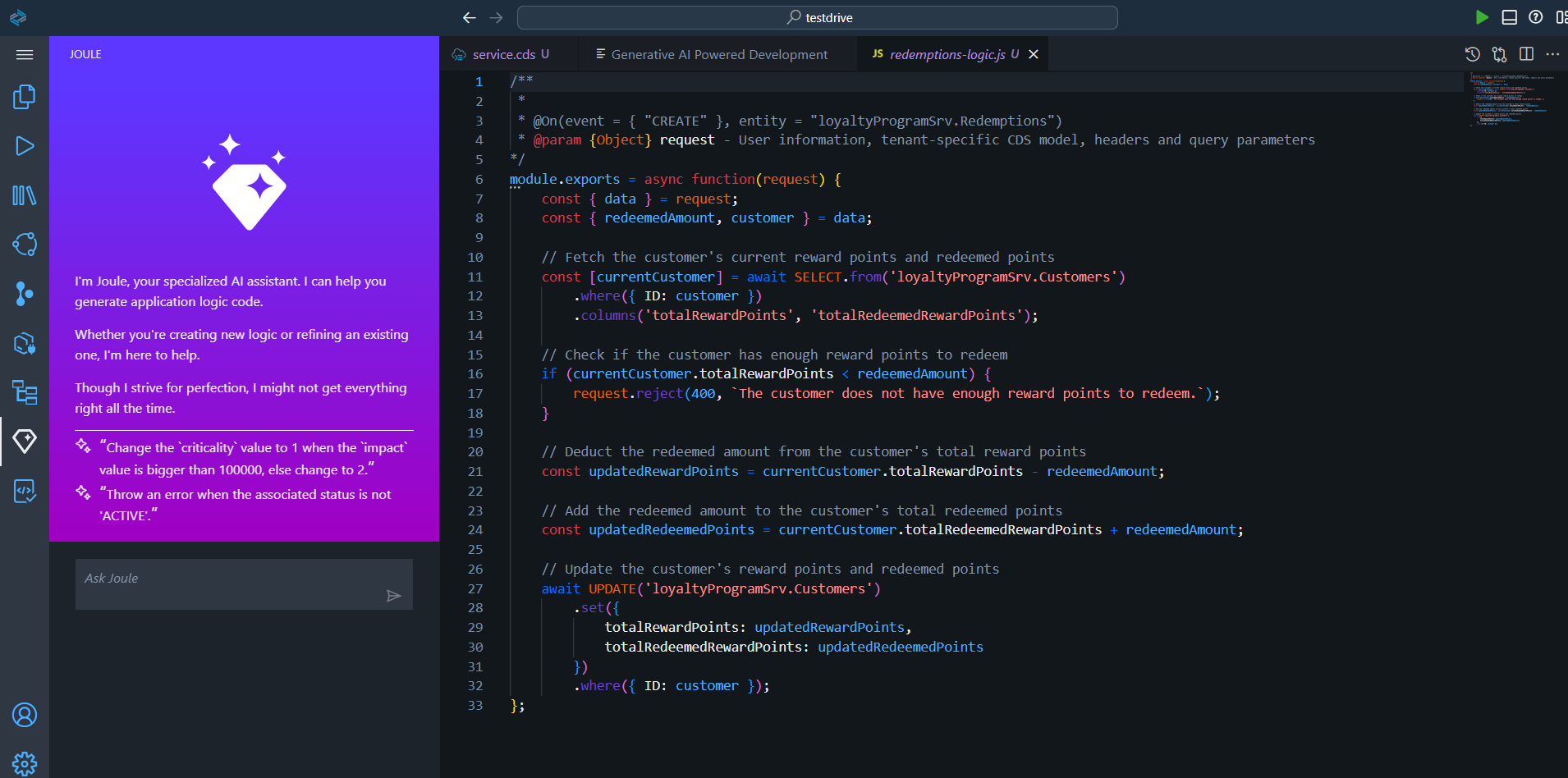Open the Manage settings gear
The width and height of the screenshot is (1568, 778).
coord(25,763)
